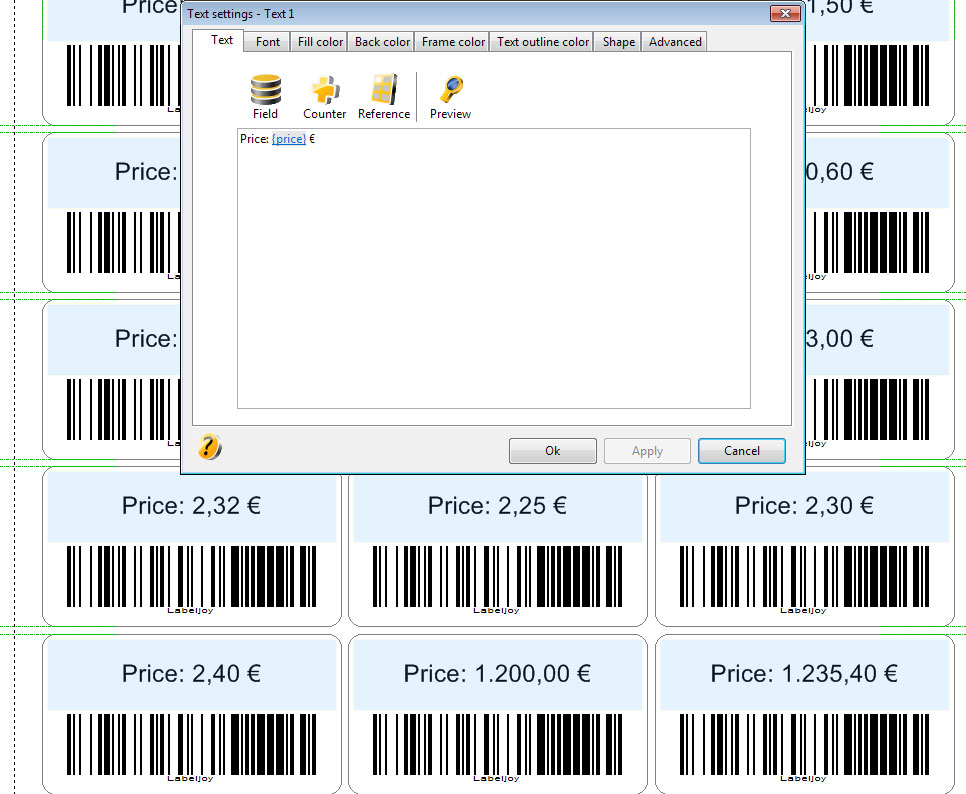Open help with the question mark icon
966x794 pixels.
[x=209, y=447]
